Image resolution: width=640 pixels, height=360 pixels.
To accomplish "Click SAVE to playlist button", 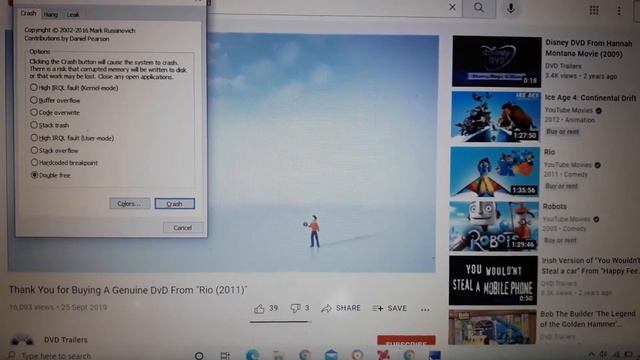I will click(389, 308).
